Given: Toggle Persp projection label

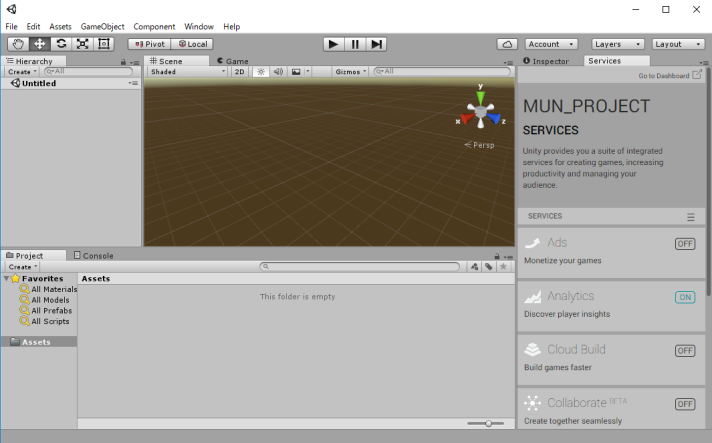Looking at the screenshot, I should [x=480, y=145].
